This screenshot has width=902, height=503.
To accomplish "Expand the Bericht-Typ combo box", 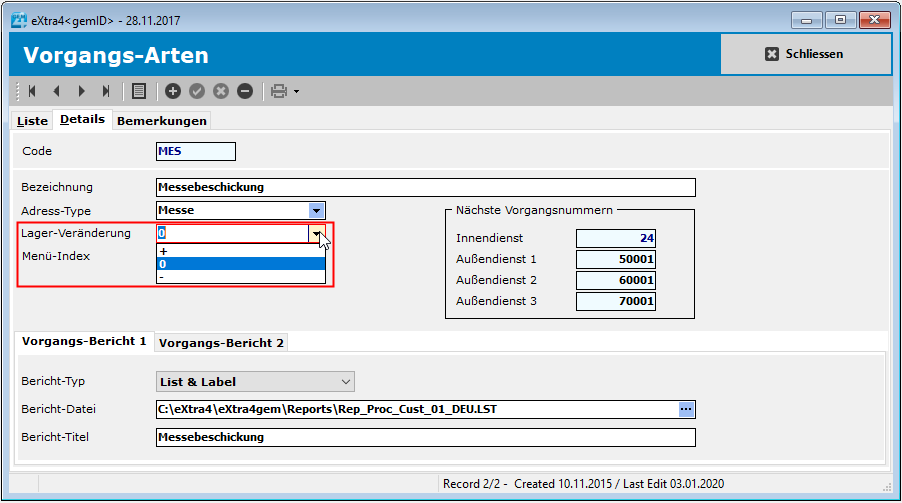I will 346,381.
